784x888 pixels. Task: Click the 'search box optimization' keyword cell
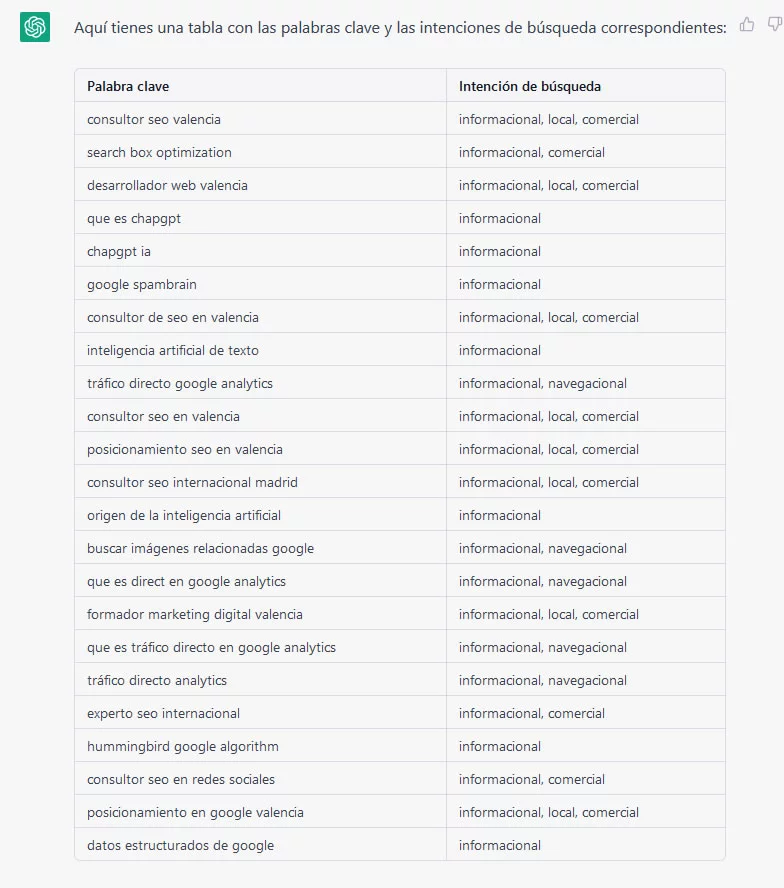261,152
